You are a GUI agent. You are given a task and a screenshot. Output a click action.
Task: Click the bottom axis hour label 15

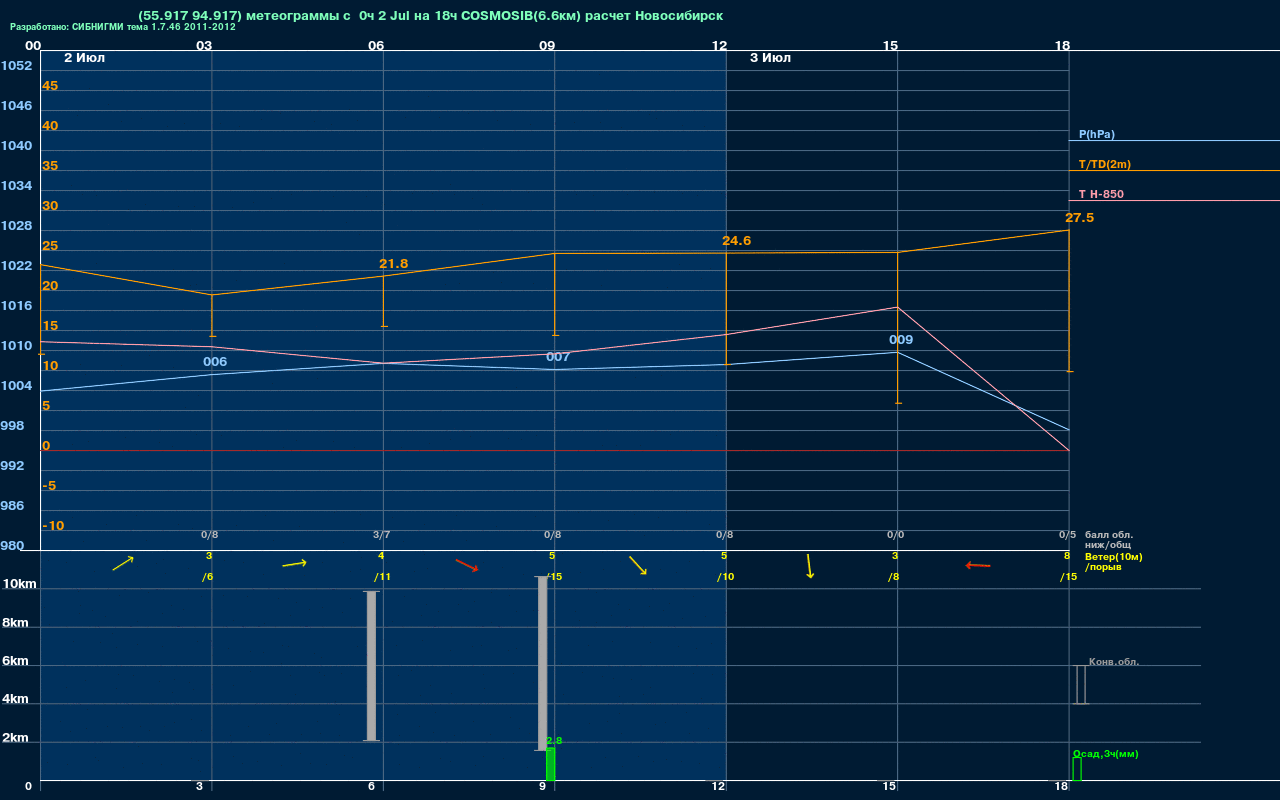pyautogui.click(x=889, y=787)
